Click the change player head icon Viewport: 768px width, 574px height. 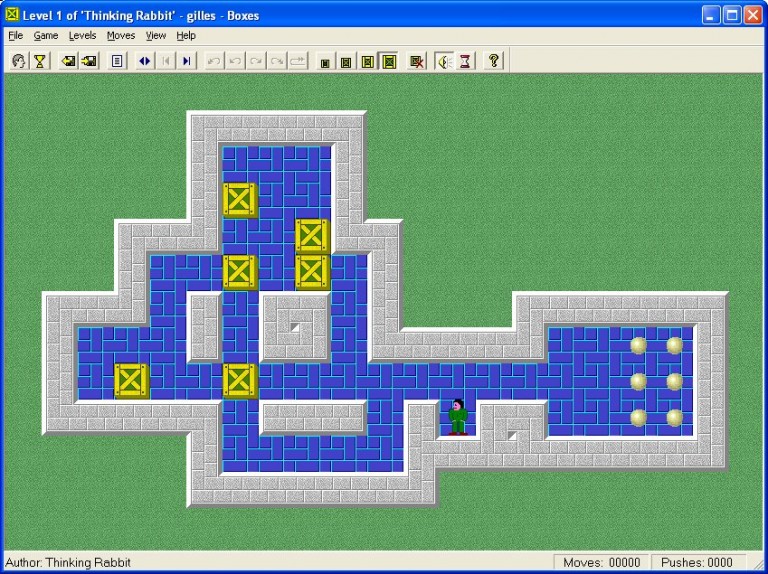(19, 61)
